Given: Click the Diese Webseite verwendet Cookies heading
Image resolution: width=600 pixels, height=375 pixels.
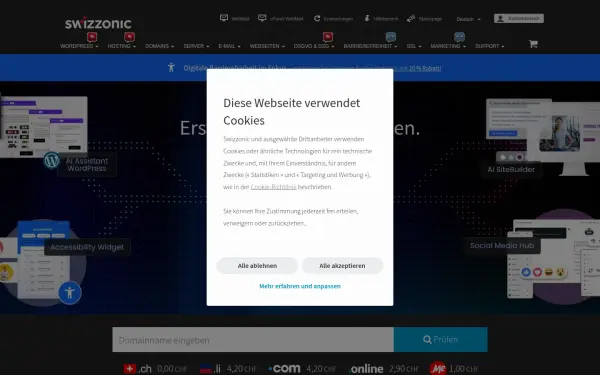Looking at the screenshot, I should click(x=292, y=111).
